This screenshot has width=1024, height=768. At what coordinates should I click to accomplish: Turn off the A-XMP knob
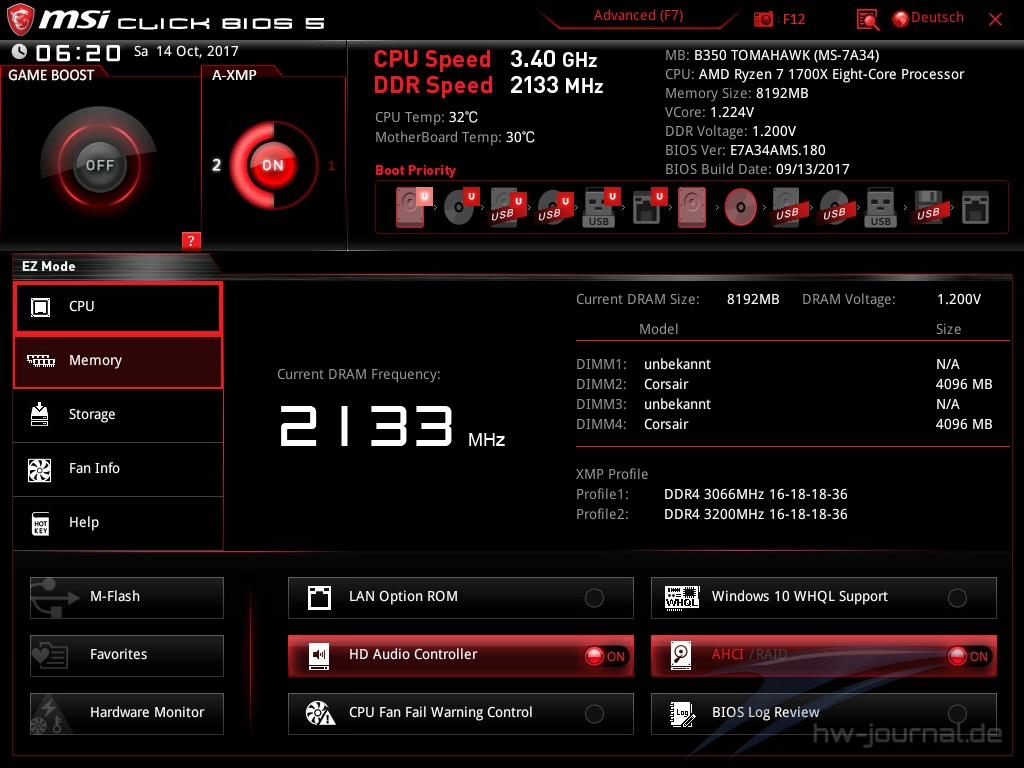[x=273, y=165]
